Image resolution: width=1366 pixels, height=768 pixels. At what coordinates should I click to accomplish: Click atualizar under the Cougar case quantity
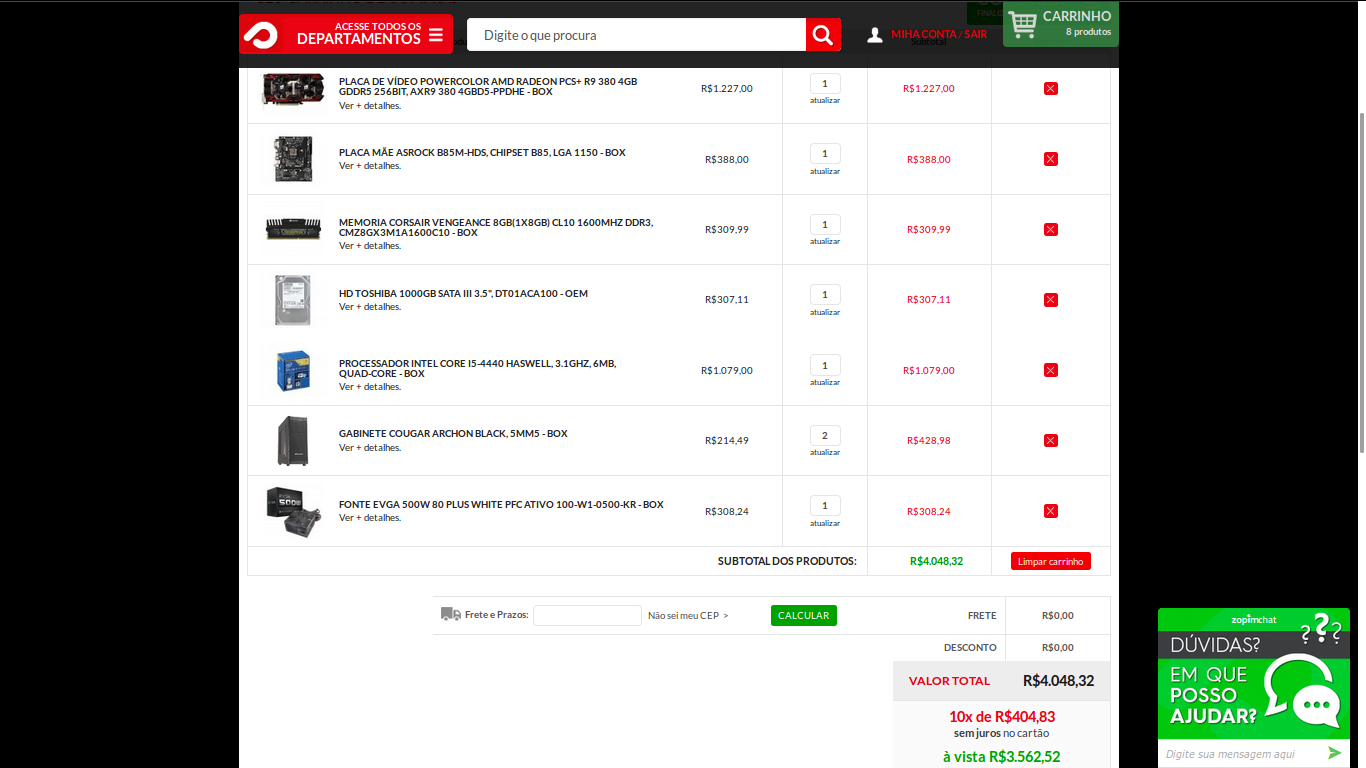[x=825, y=452]
